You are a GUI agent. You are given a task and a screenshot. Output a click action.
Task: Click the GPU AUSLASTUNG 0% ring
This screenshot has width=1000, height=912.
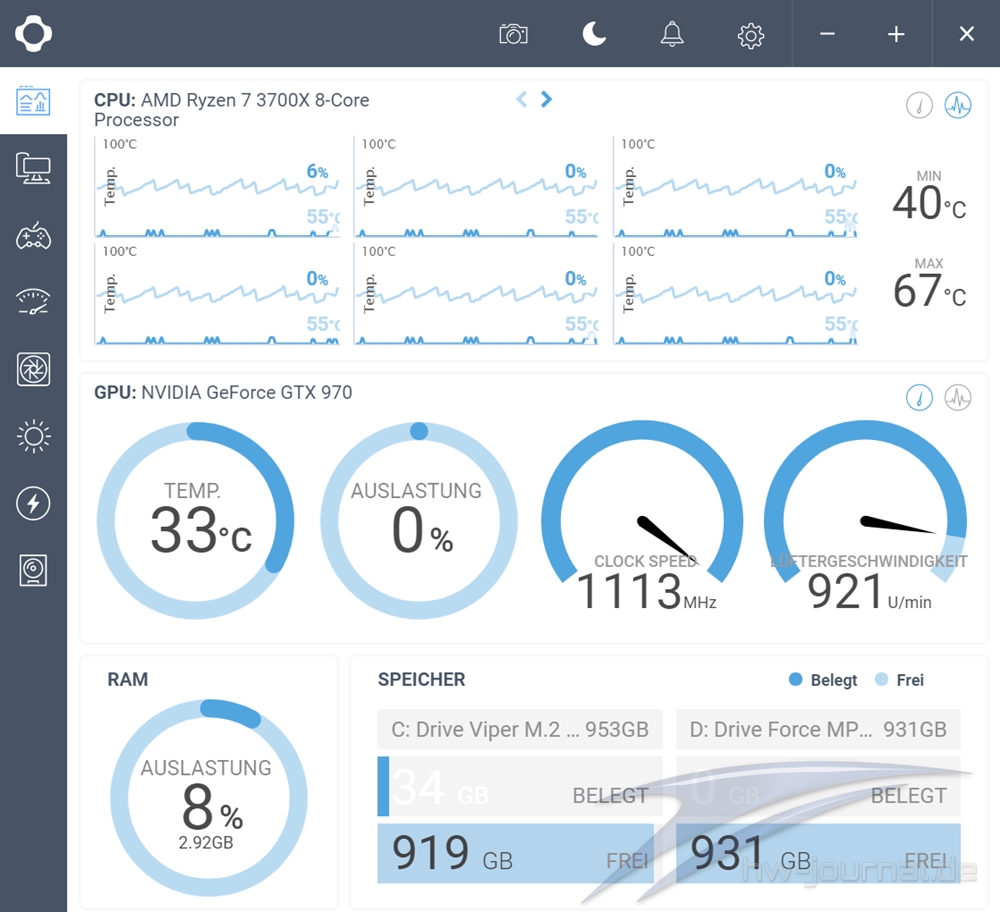[419, 520]
